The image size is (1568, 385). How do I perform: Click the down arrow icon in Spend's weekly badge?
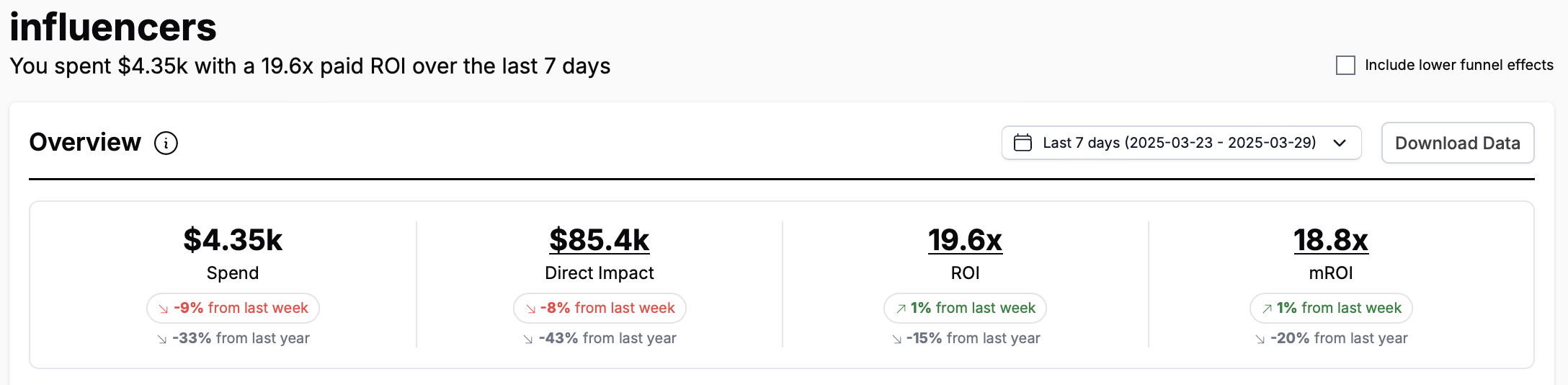164,309
